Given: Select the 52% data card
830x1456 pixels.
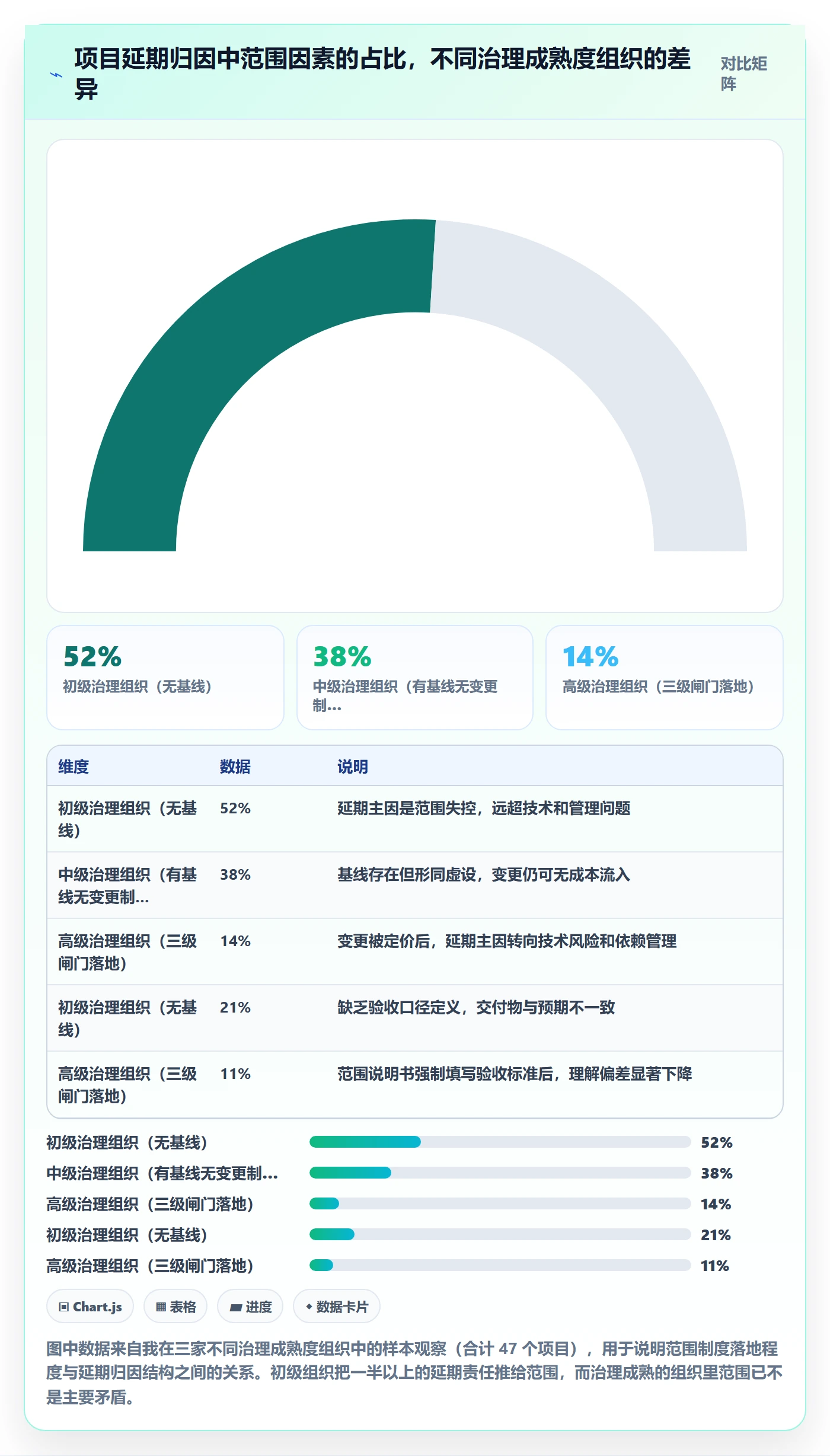Looking at the screenshot, I should 165,678.
